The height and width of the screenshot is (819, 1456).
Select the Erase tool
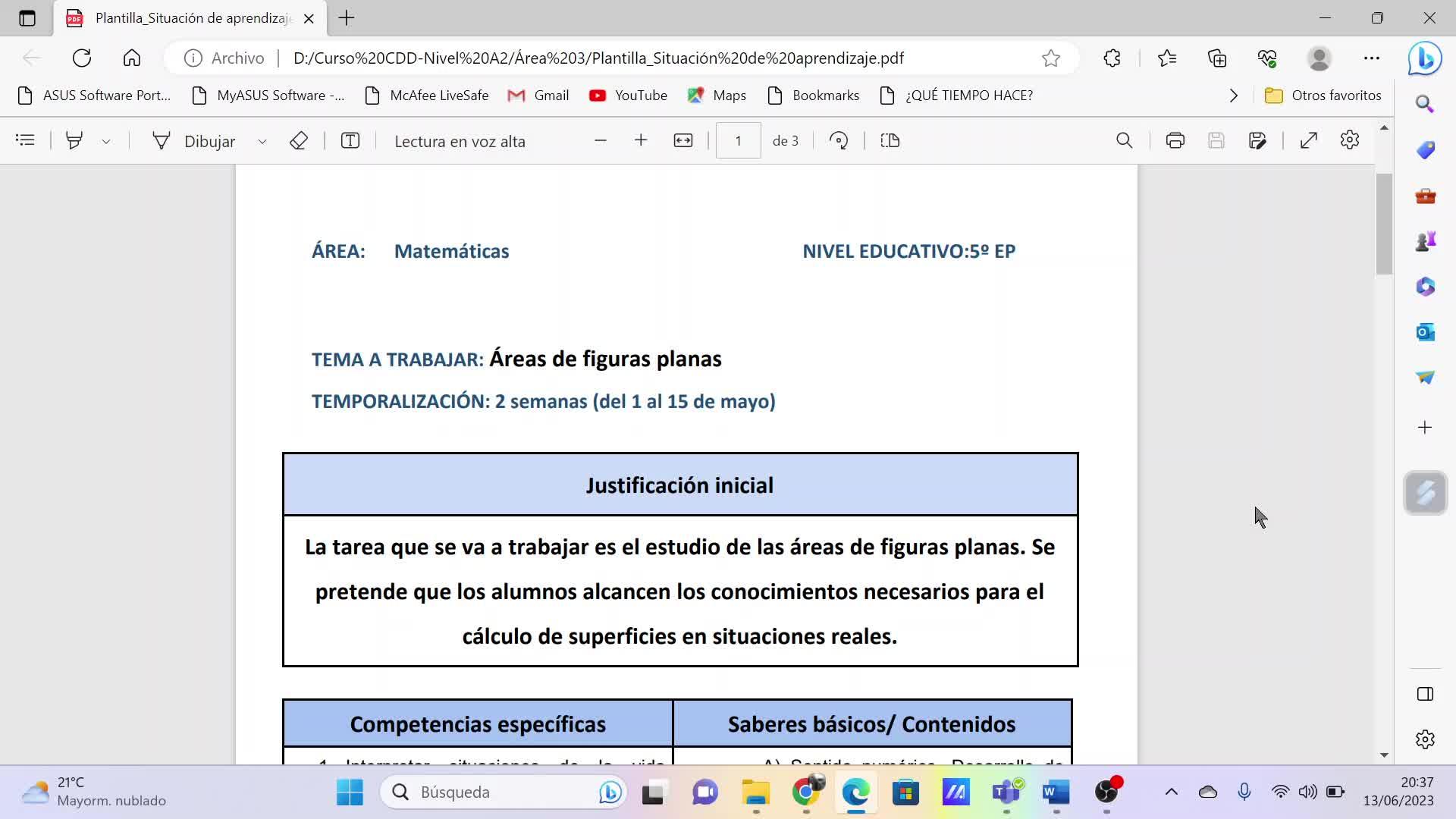point(298,140)
